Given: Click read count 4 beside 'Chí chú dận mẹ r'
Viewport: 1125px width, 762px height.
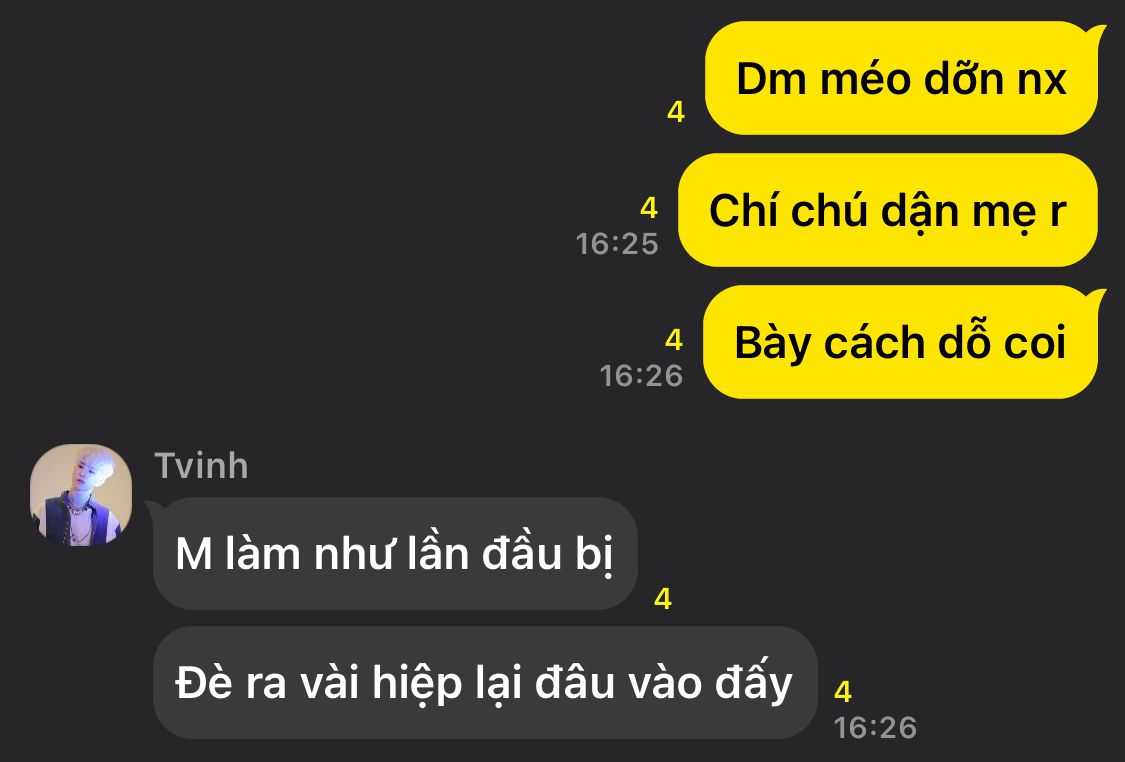Looking at the screenshot, I should (649, 208).
